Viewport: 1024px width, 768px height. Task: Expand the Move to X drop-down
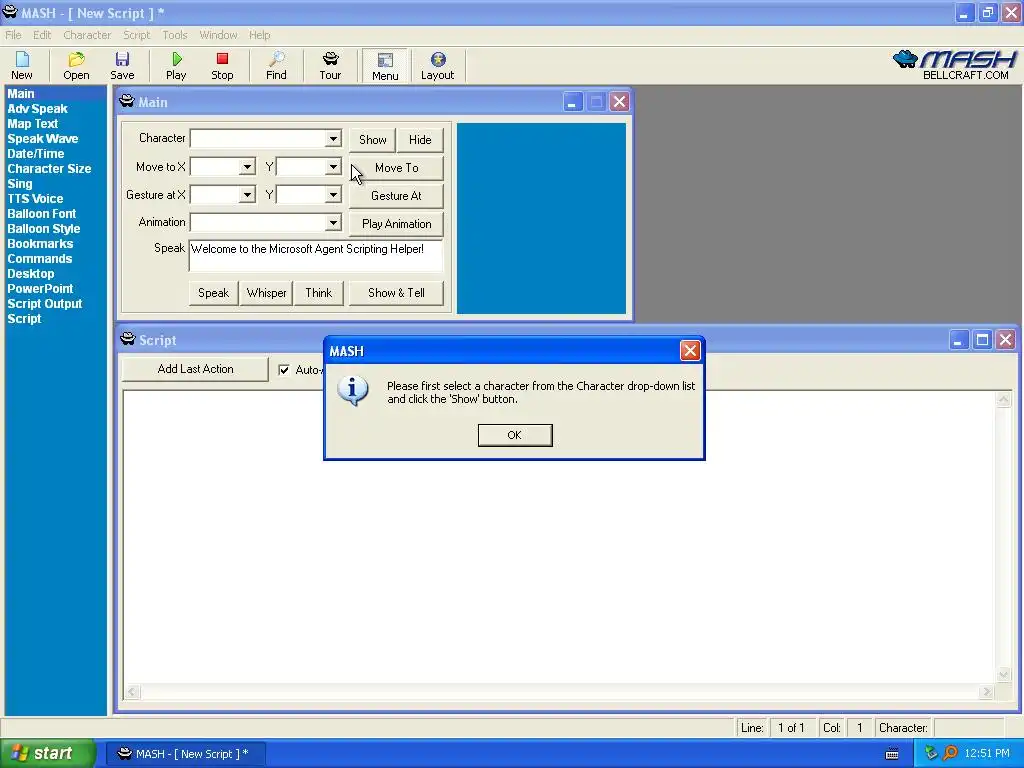247,167
